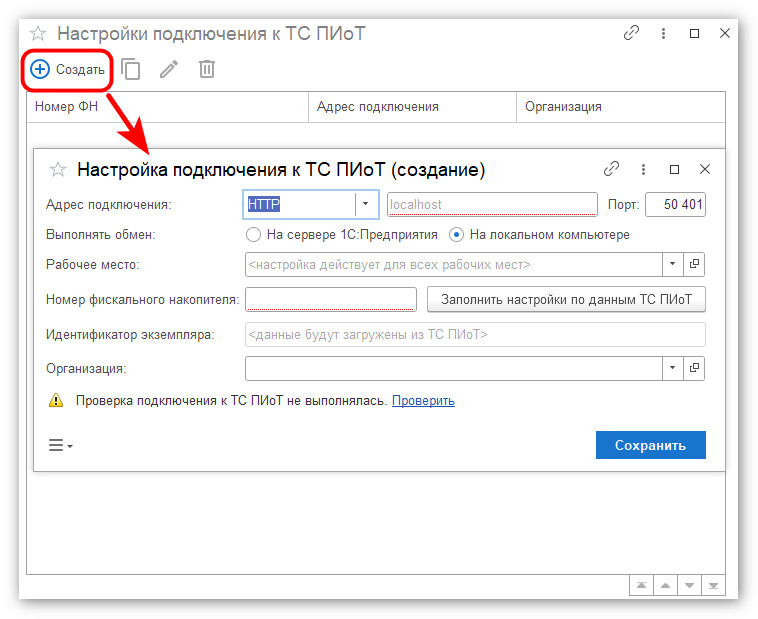Screen dimensions: 758x619
Task: Close the Настройки подключения list window
Action: point(725,33)
